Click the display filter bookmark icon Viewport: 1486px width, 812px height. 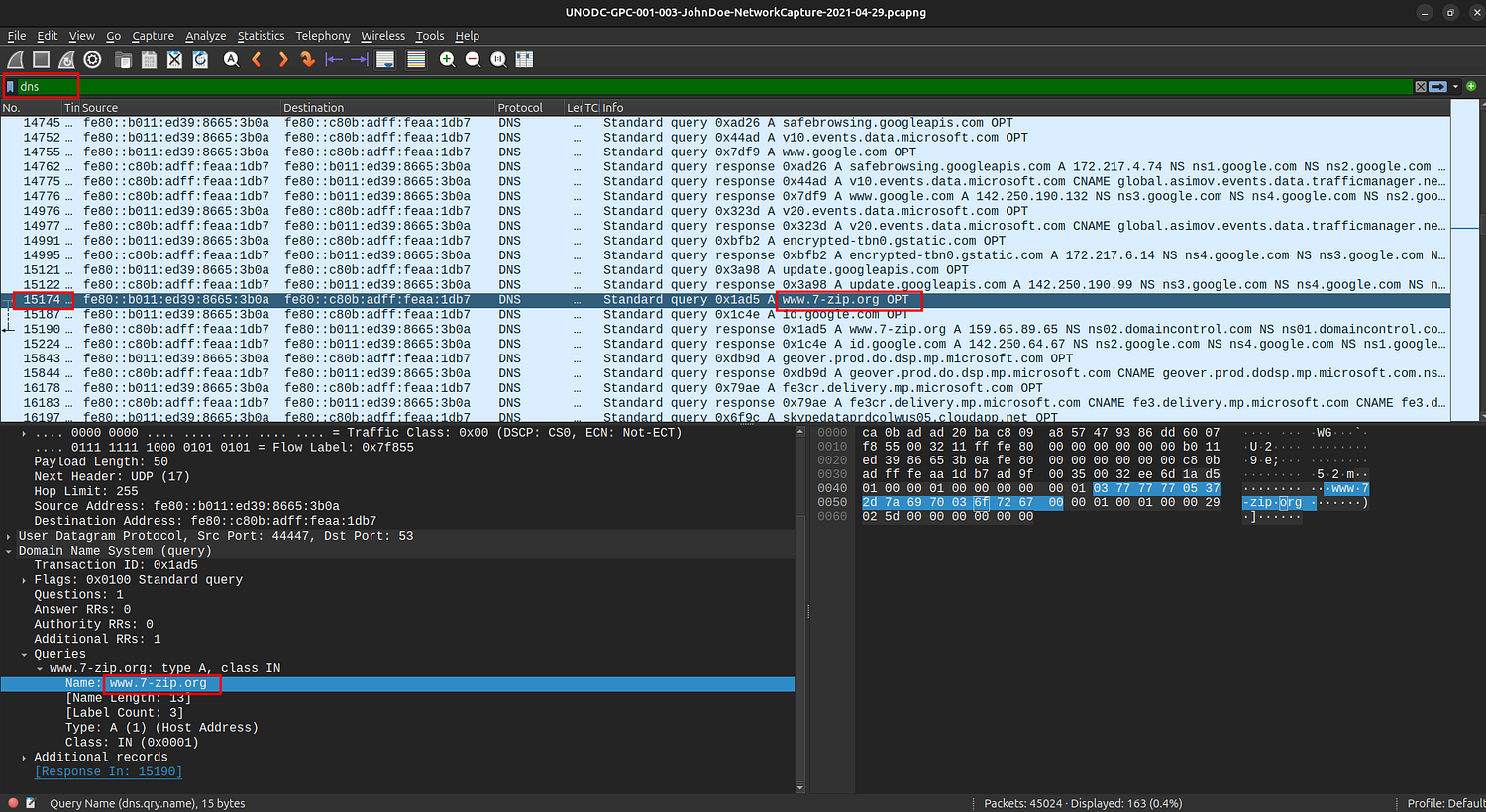click(11, 87)
